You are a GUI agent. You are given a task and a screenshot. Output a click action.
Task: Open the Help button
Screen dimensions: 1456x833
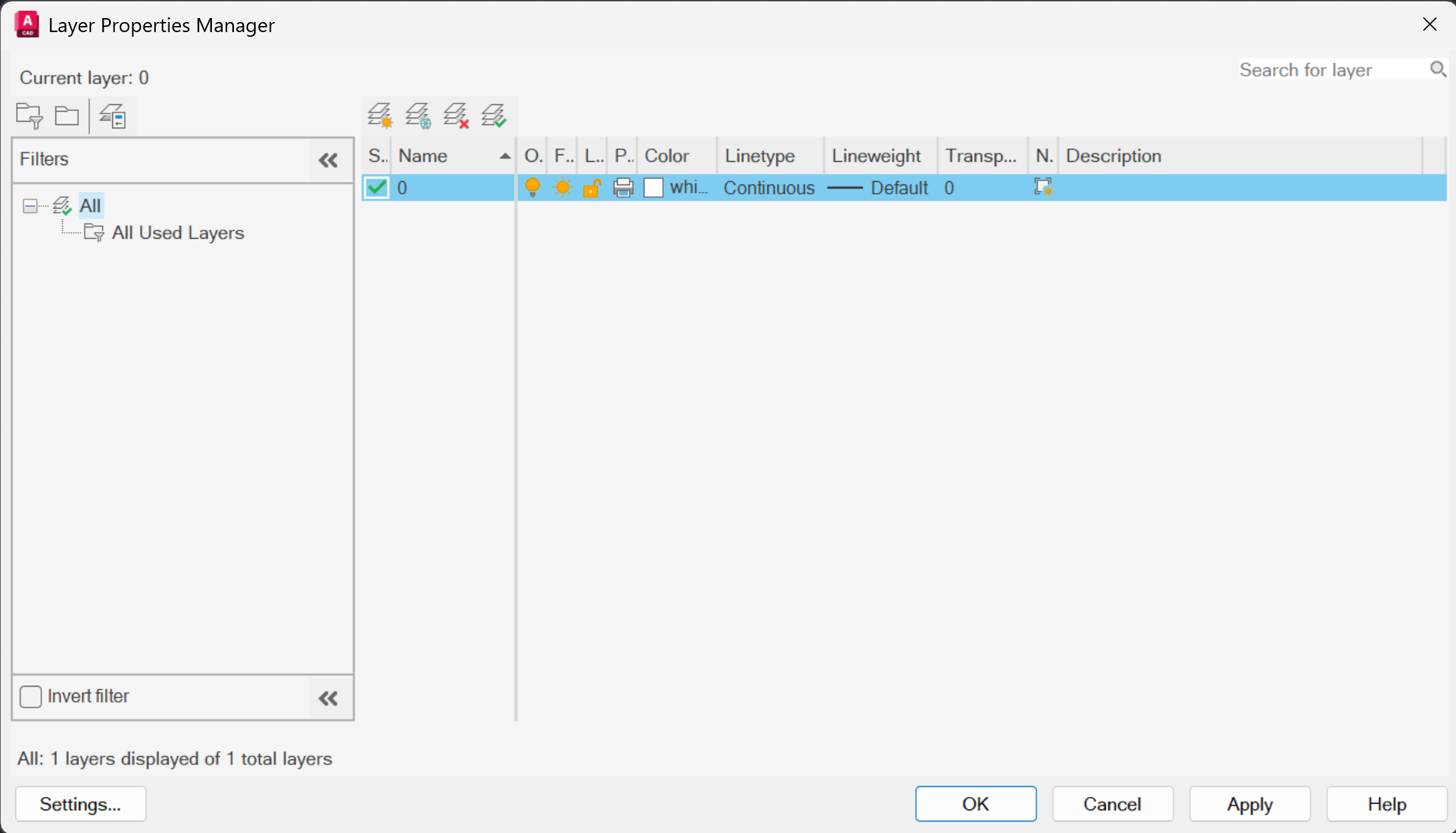pos(1386,804)
